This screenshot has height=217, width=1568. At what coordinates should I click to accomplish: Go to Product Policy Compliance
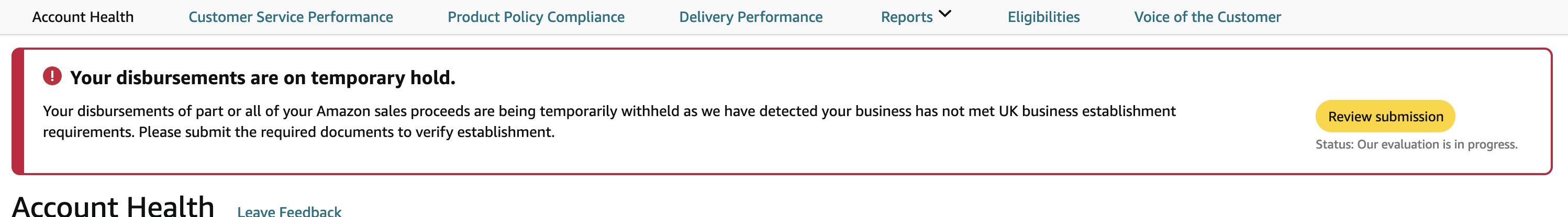(x=536, y=17)
